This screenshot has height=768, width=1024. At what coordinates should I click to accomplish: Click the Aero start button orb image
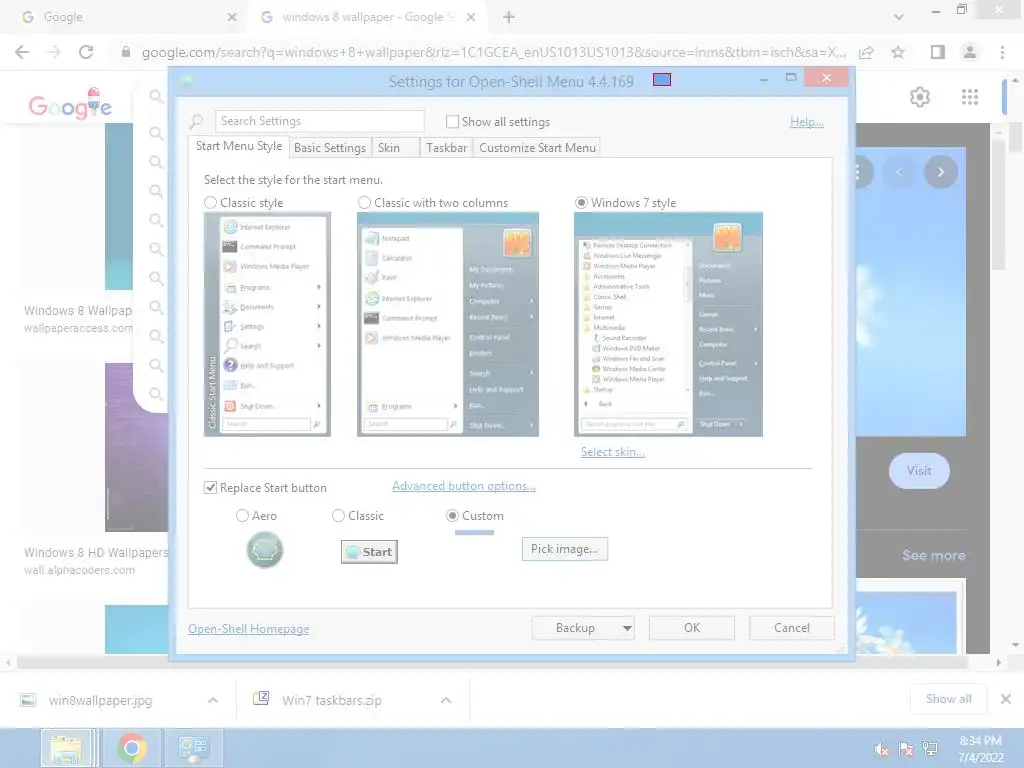[264, 550]
